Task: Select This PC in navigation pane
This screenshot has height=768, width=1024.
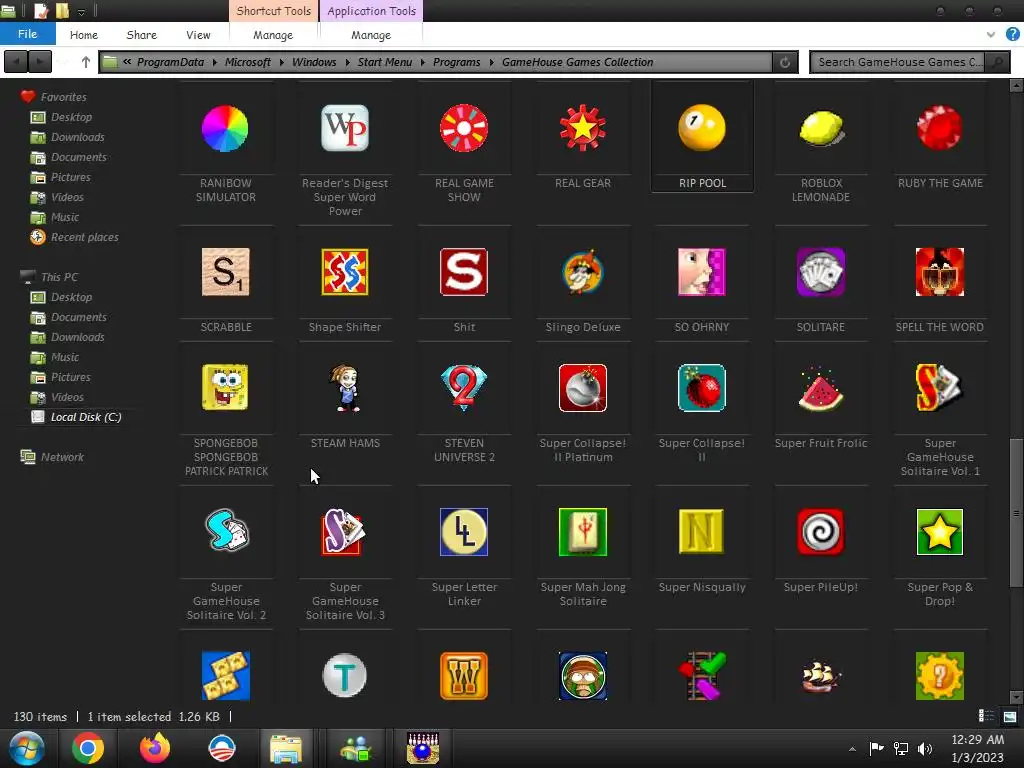Action: point(49,277)
